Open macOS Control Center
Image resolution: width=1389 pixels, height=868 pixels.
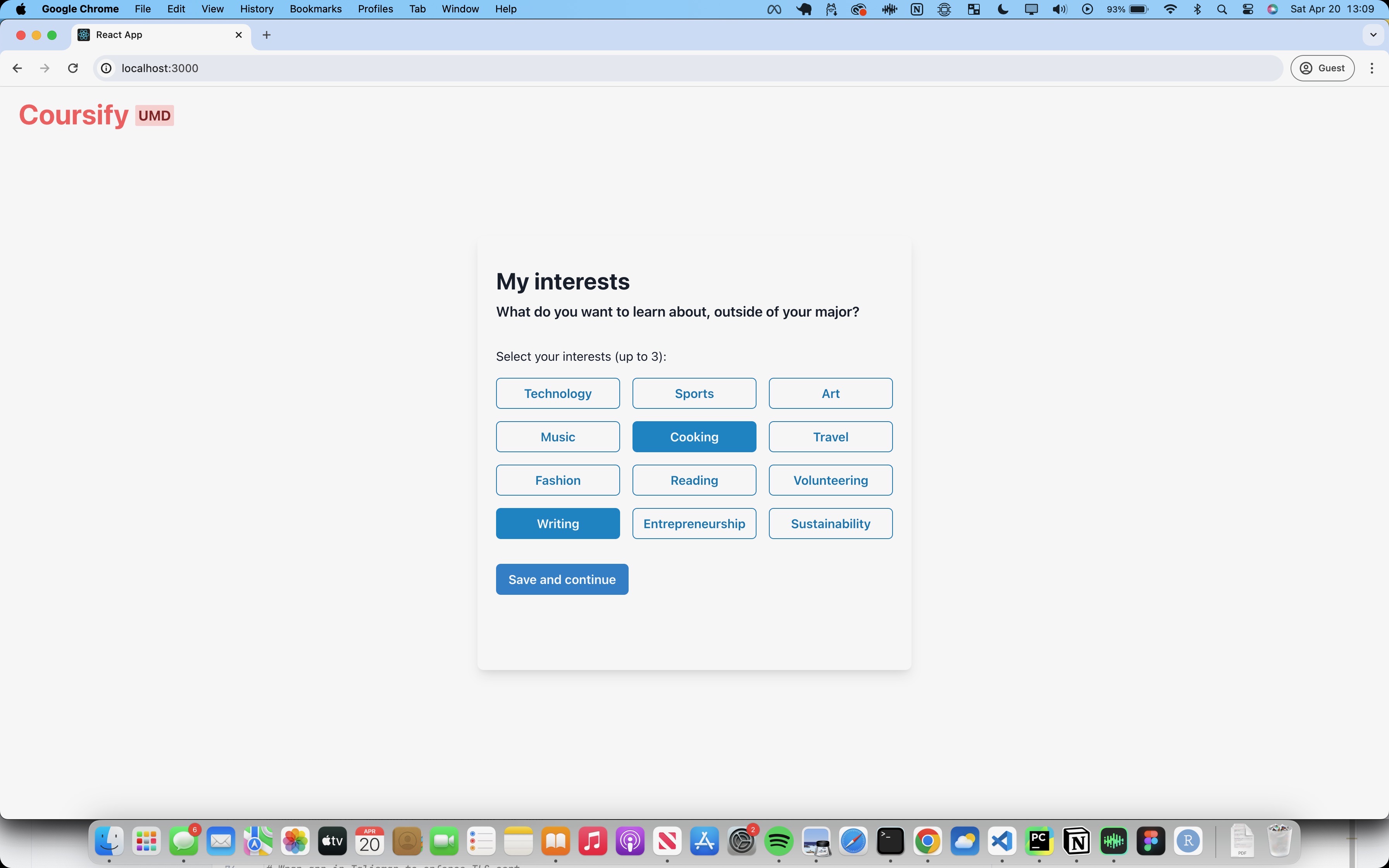click(1247, 9)
